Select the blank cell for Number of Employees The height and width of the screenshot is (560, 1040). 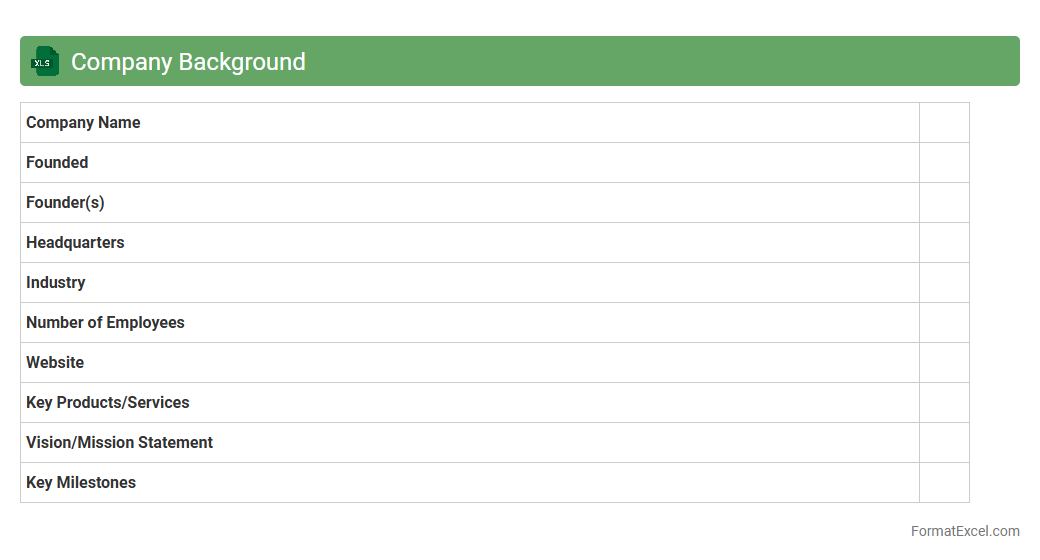[944, 323]
